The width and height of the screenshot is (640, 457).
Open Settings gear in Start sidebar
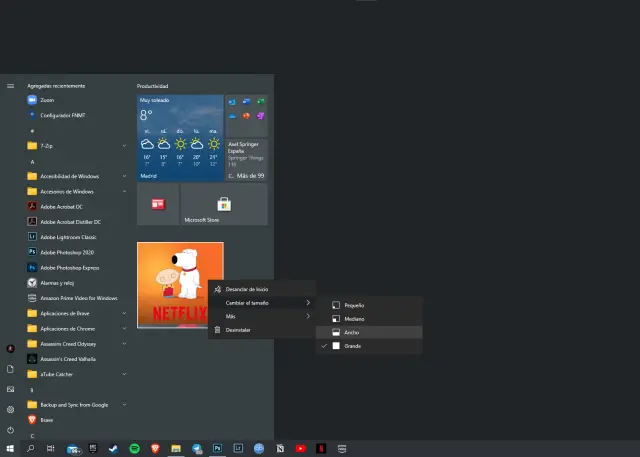pos(10,409)
